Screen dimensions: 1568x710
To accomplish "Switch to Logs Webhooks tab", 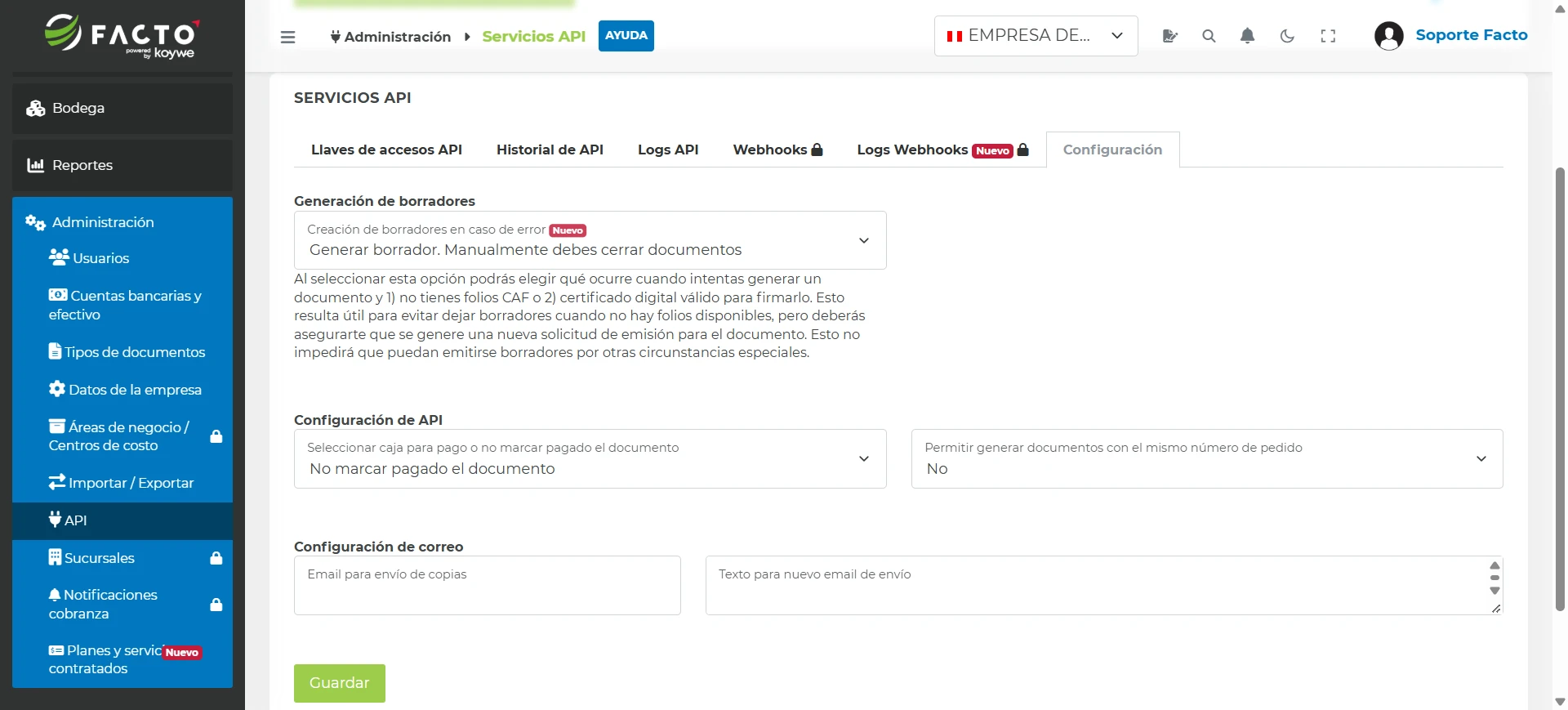I will tap(942, 150).
